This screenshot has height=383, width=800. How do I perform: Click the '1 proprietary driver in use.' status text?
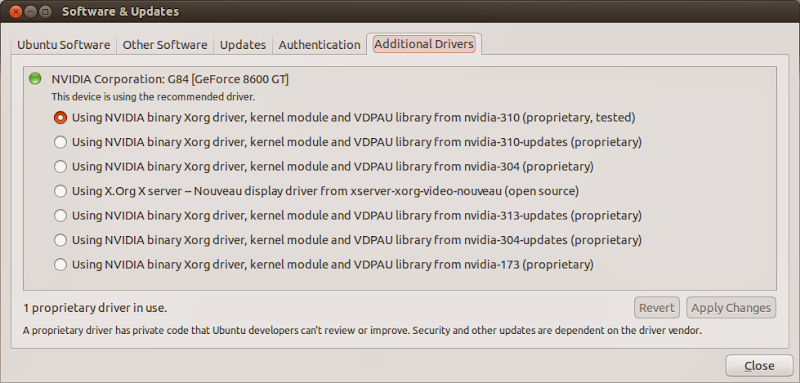[95, 308]
